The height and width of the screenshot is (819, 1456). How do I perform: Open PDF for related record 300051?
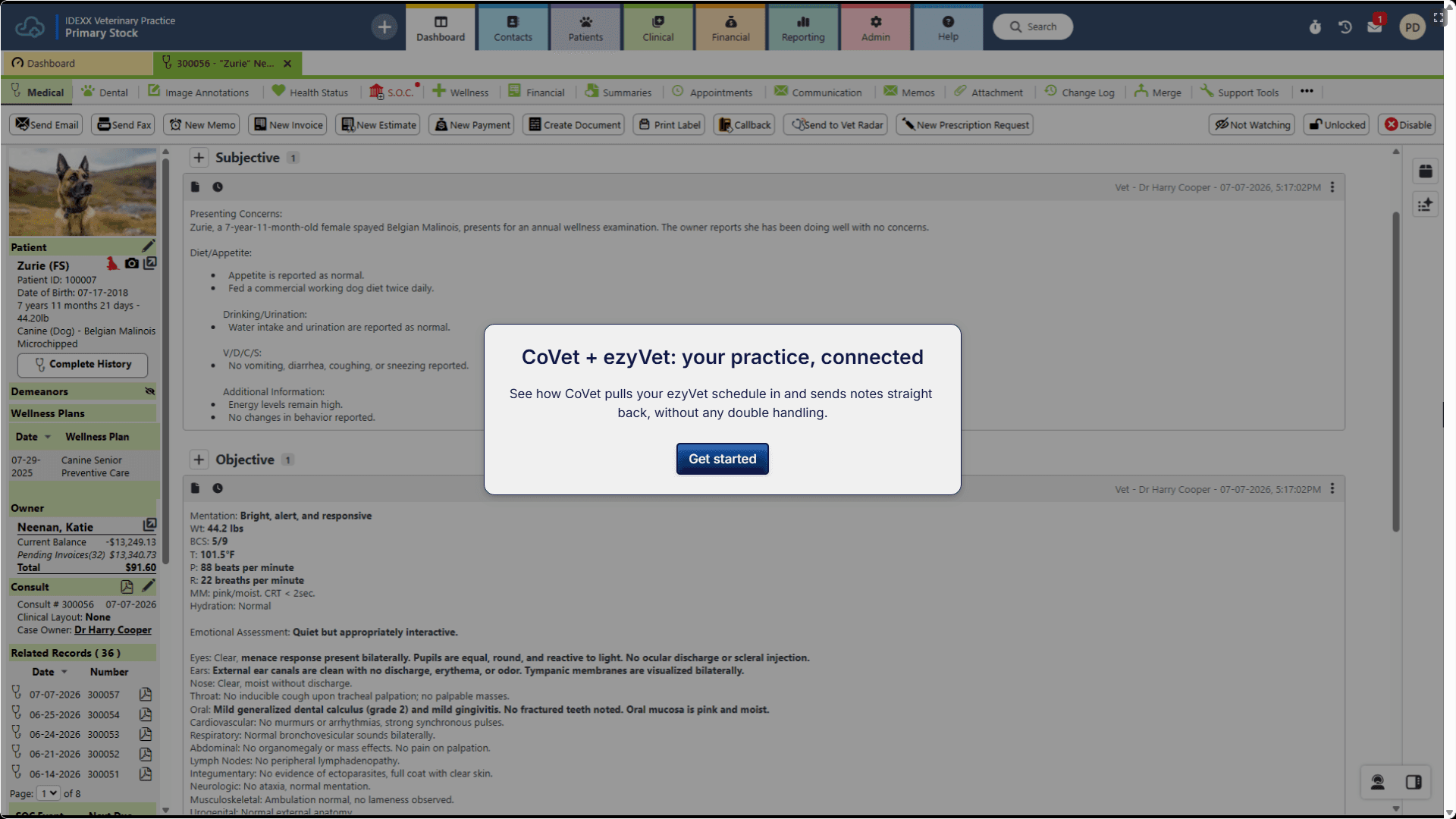[x=146, y=773]
